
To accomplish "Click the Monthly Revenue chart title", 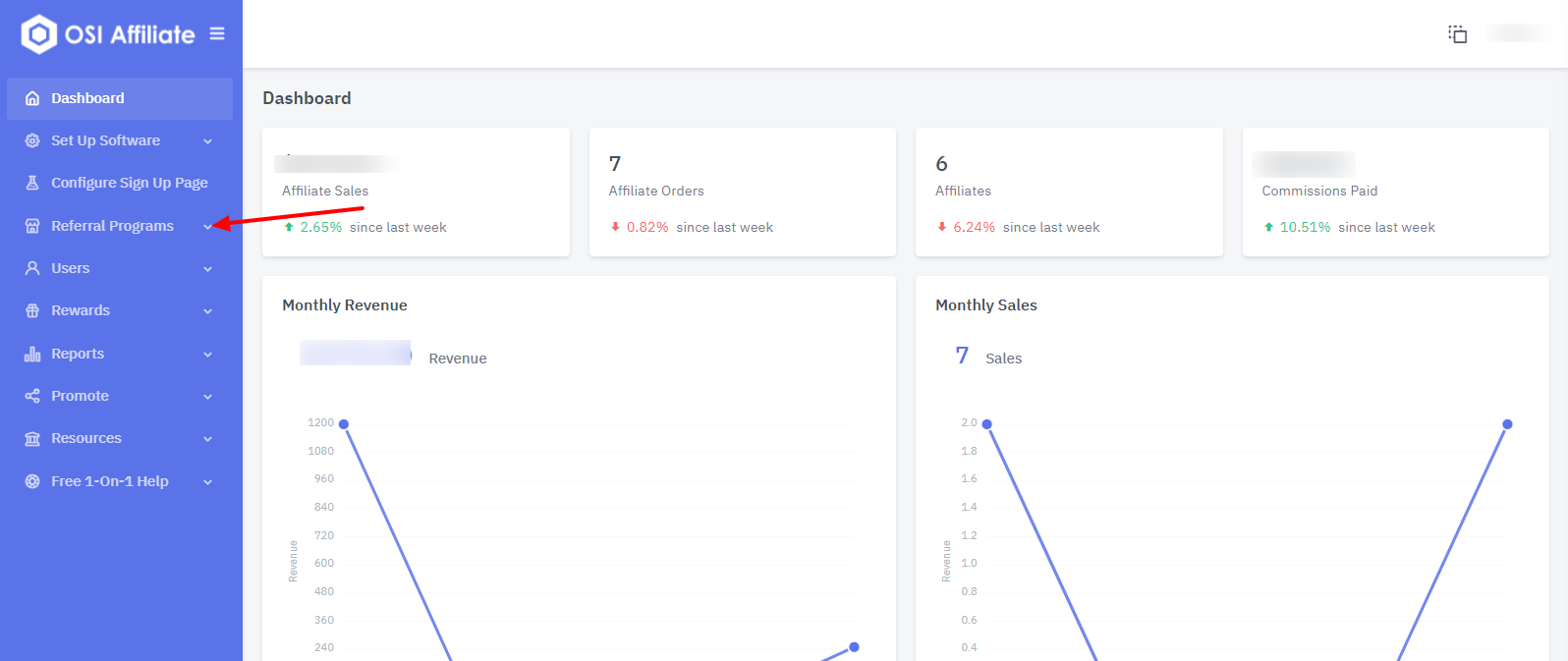I will coord(345,305).
